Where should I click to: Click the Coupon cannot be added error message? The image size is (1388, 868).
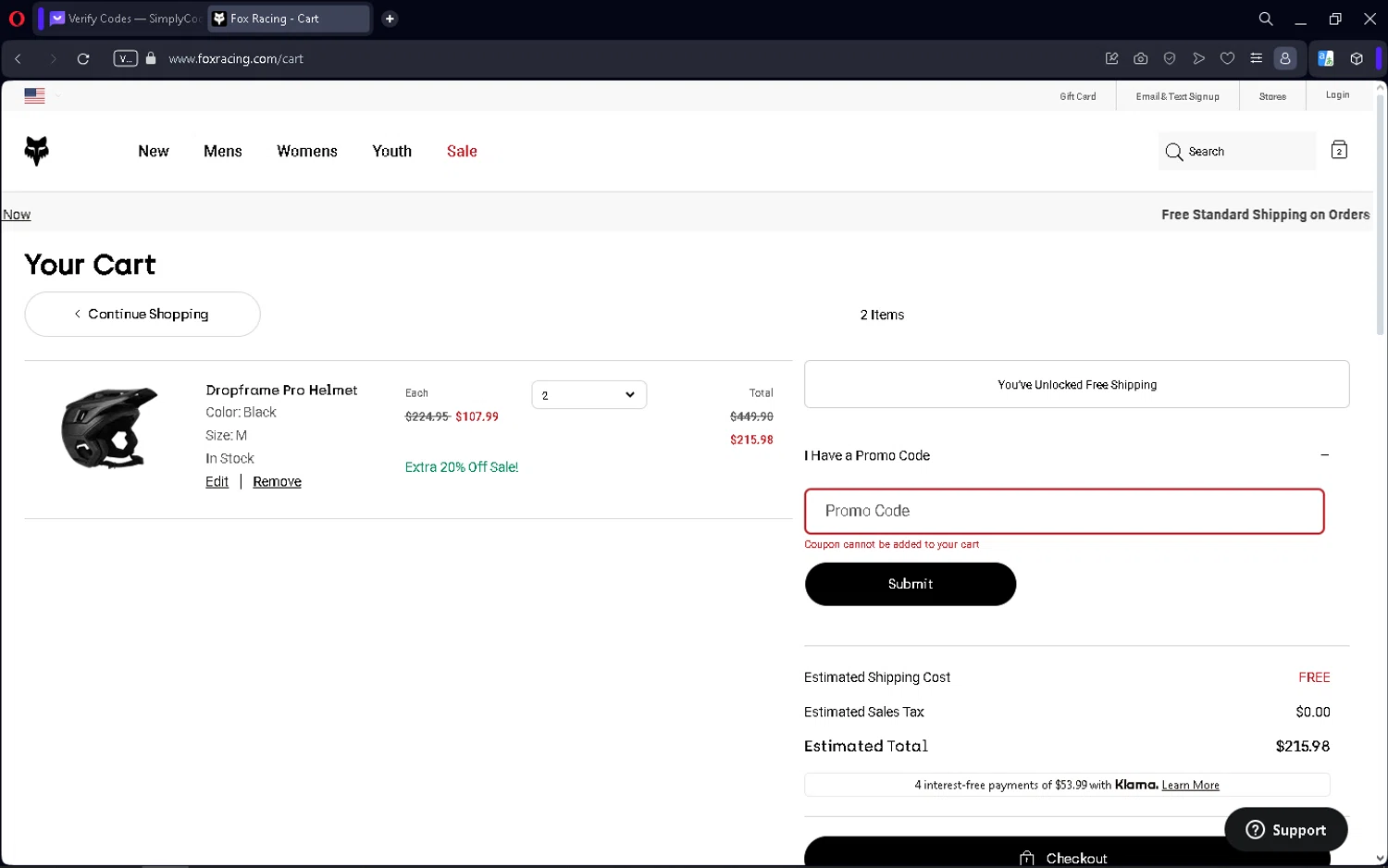pos(891,544)
